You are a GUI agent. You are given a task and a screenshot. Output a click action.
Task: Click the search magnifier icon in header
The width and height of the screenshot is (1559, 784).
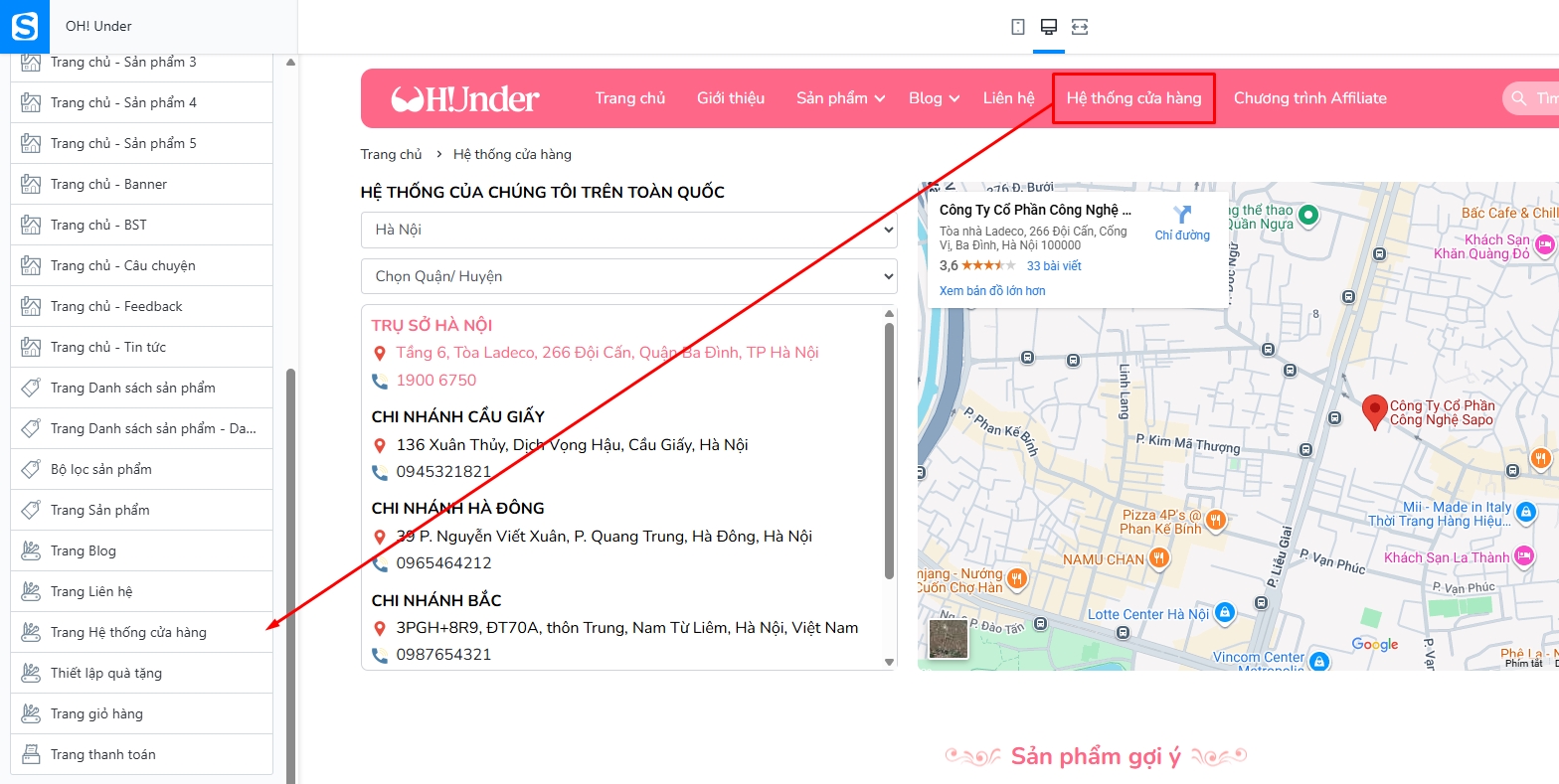[1518, 98]
